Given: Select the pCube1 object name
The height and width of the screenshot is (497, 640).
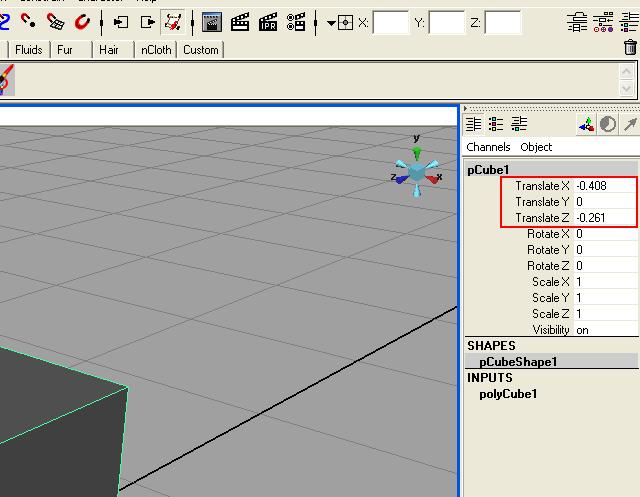Looking at the screenshot, I should 488,170.
